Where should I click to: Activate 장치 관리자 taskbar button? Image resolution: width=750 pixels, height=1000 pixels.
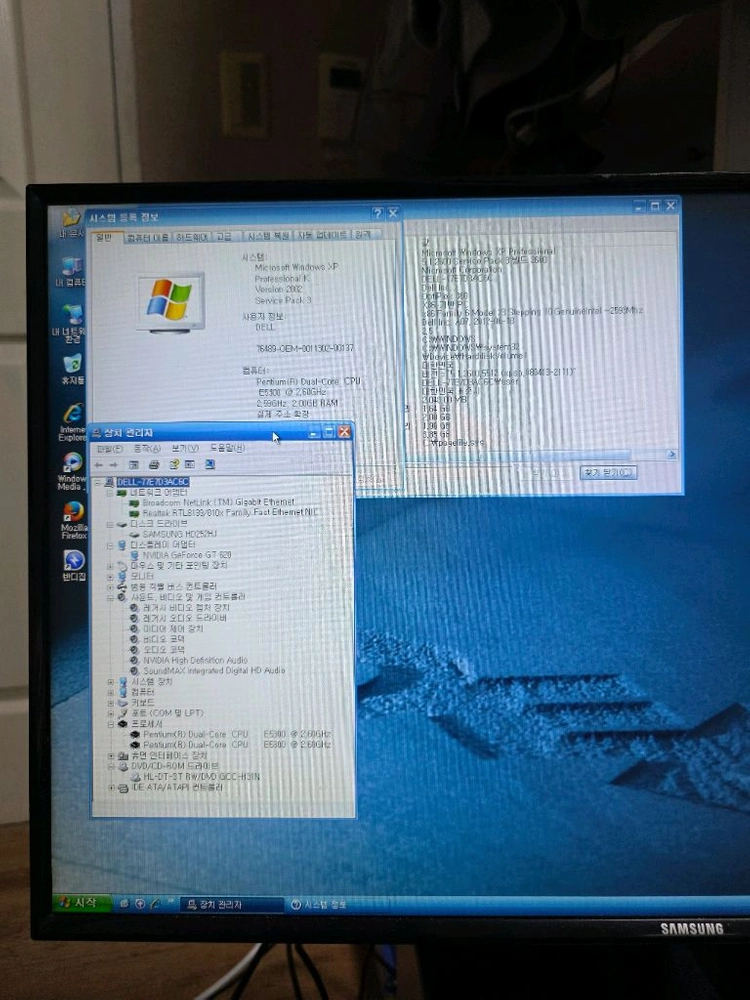tap(232, 904)
